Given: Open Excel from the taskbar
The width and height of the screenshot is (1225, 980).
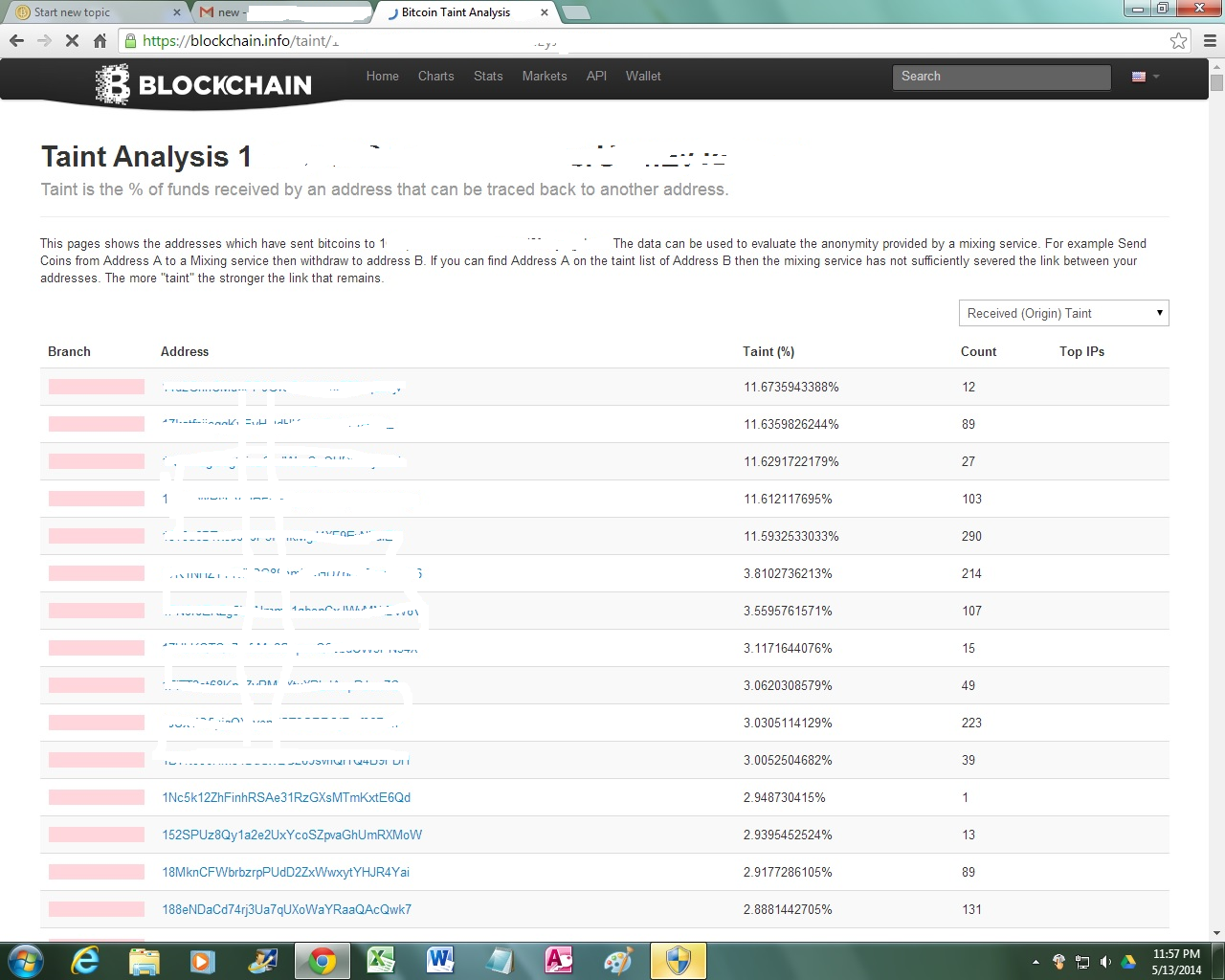Looking at the screenshot, I should click(x=381, y=961).
